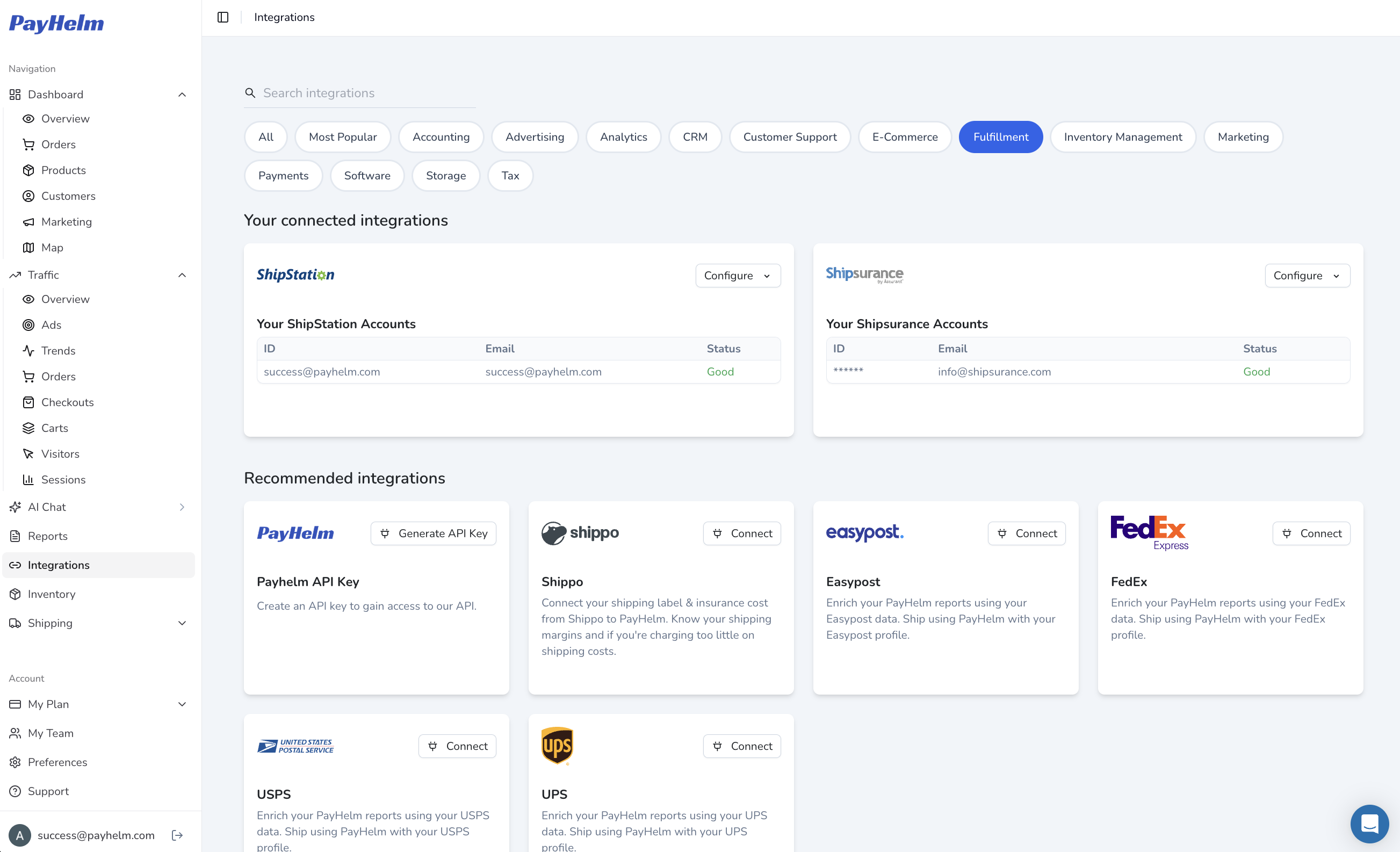Screen dimensions: 1400x852
Task: Click info@shipsurance.com email cell
Action: 994,371
